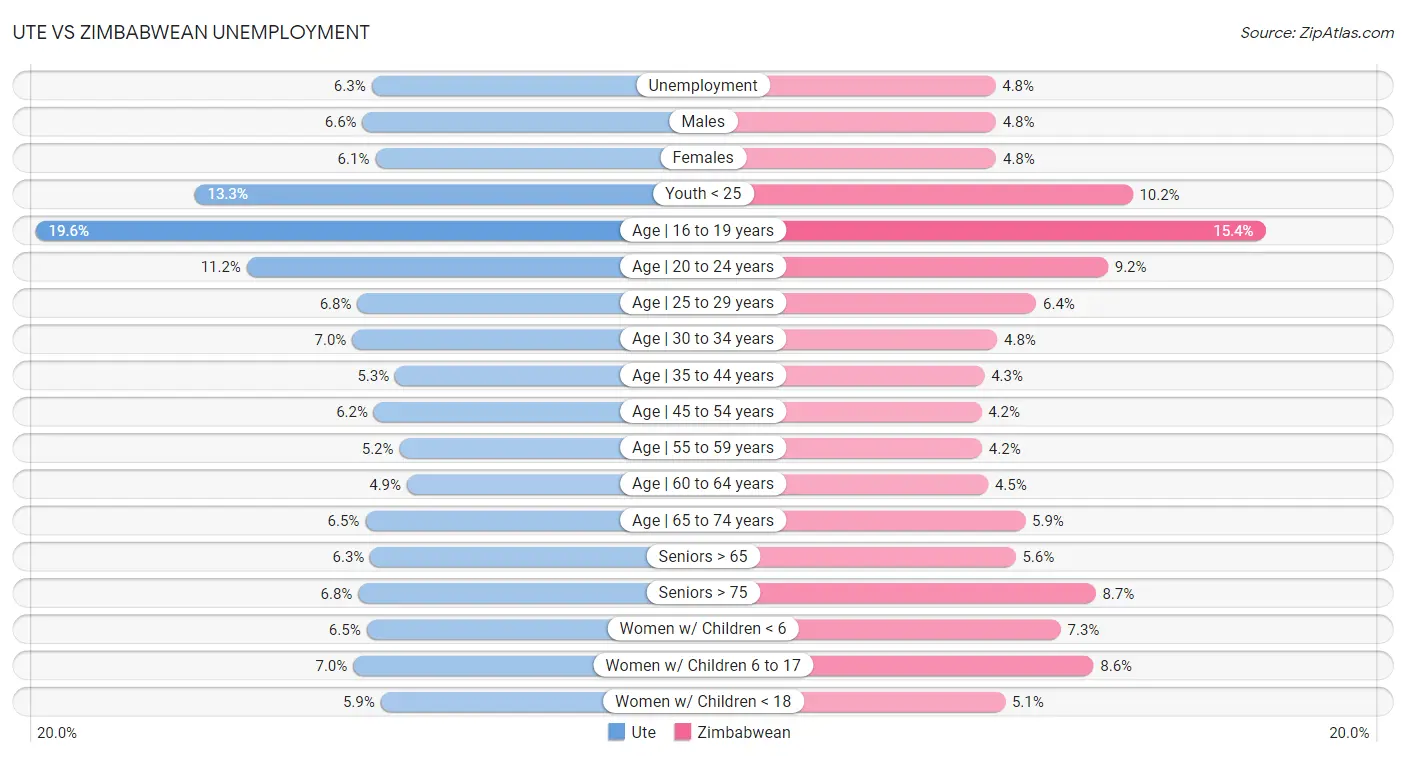
Task: Click the Males category label
Action: tap(703, 122)
